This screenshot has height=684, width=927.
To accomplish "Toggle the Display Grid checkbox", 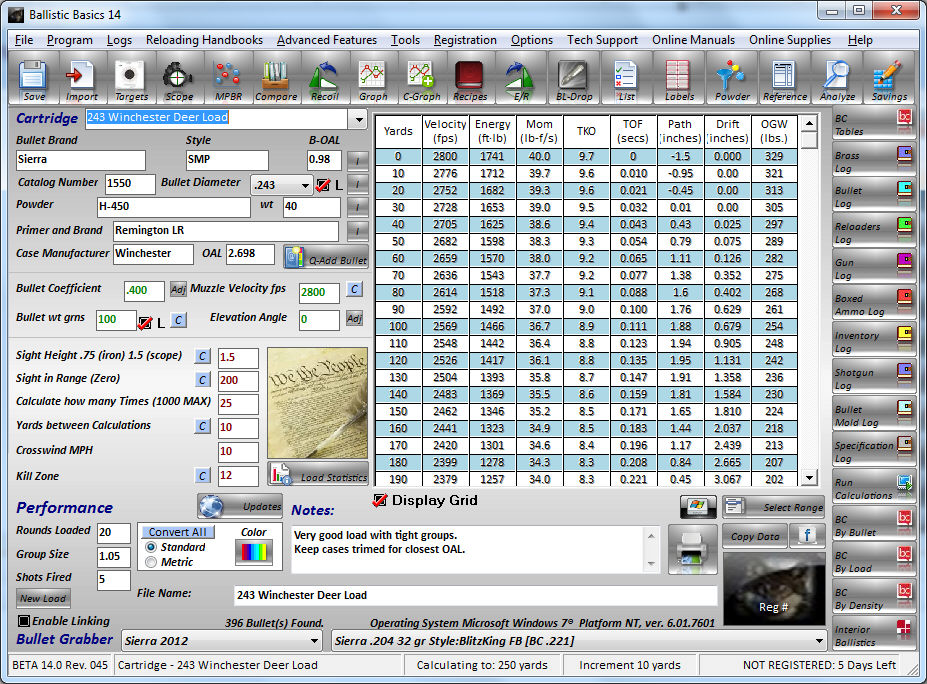I will pyautogui.click(x=380, y=500).
